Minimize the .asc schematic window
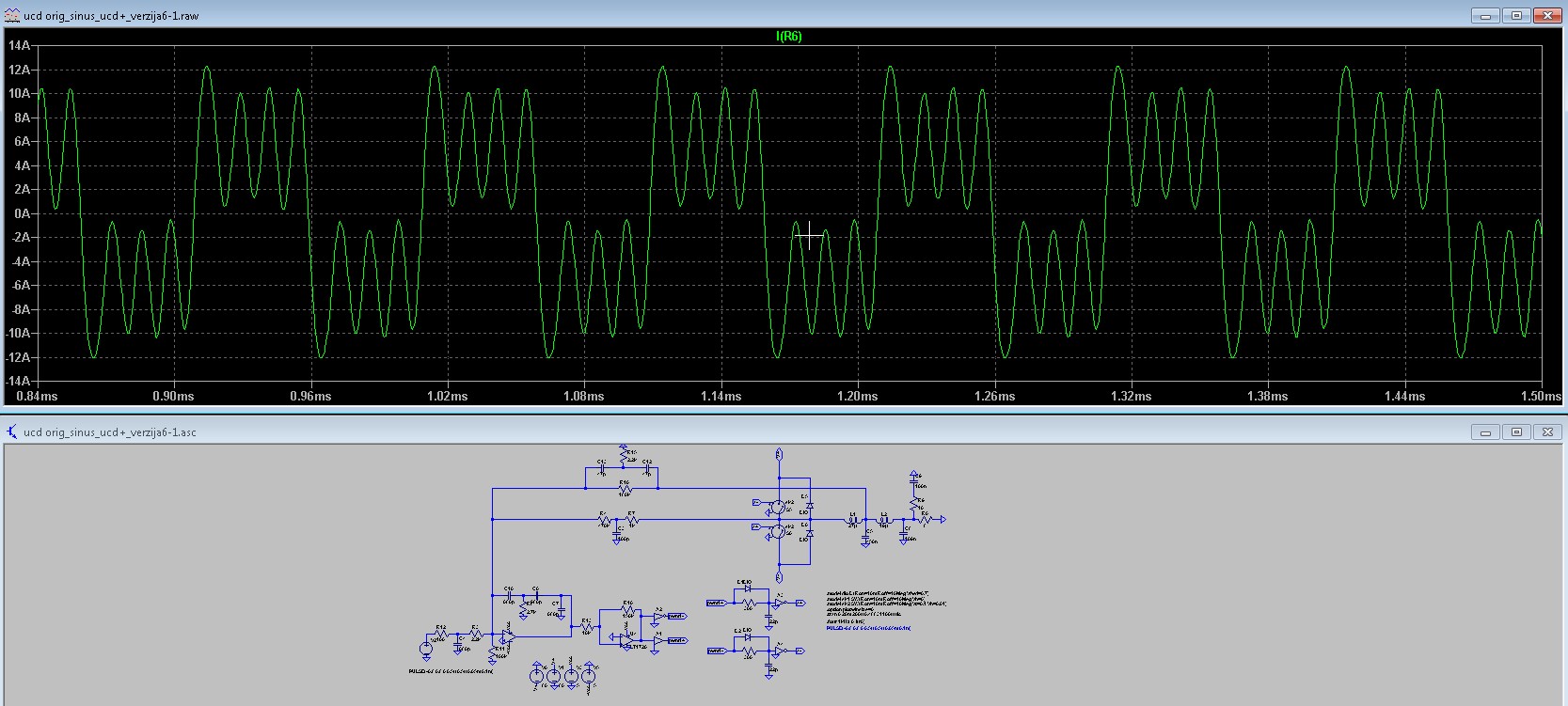Screen dimensions: 1568x706 click(x=1486, y=432)
